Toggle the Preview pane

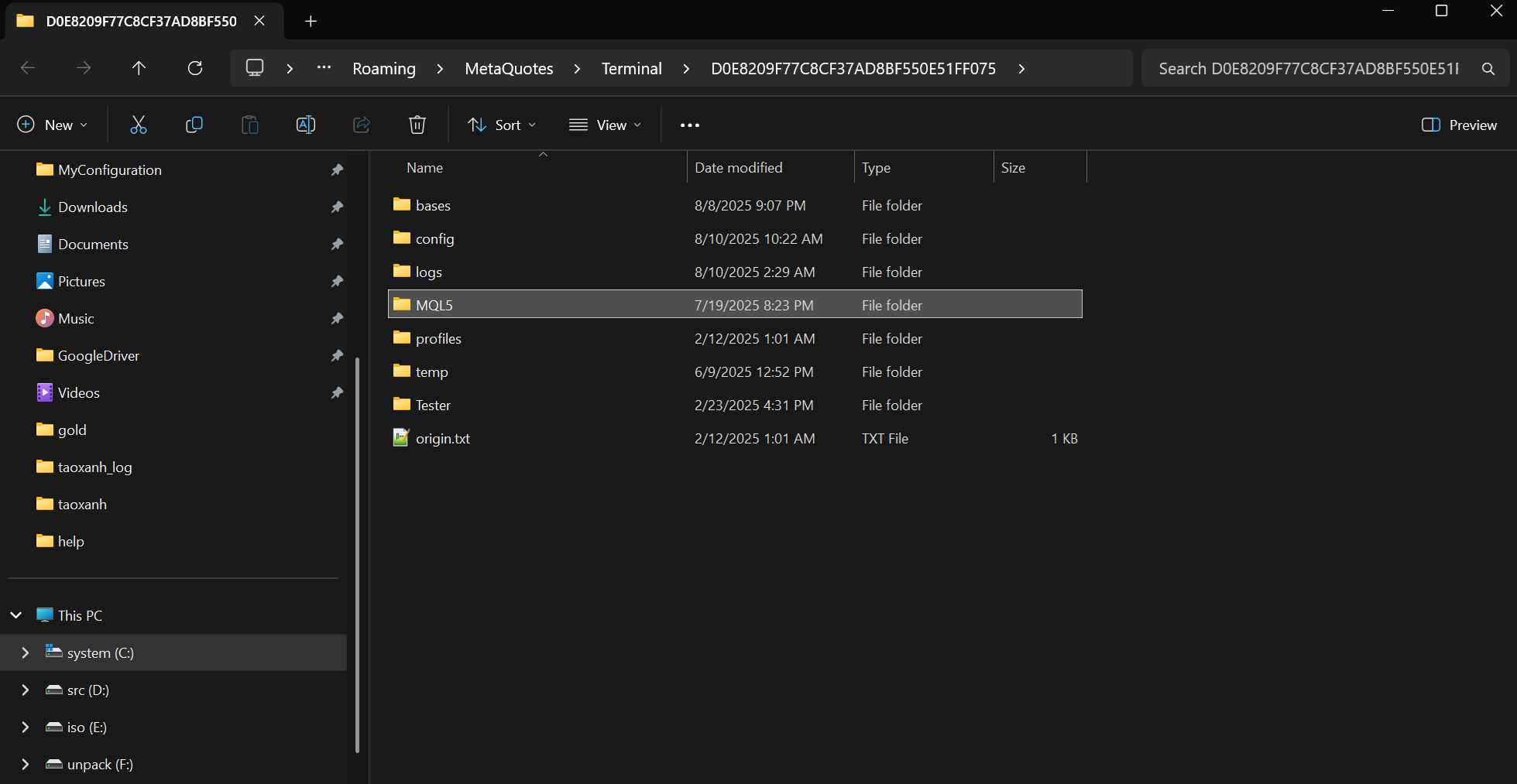[1459, 125]
